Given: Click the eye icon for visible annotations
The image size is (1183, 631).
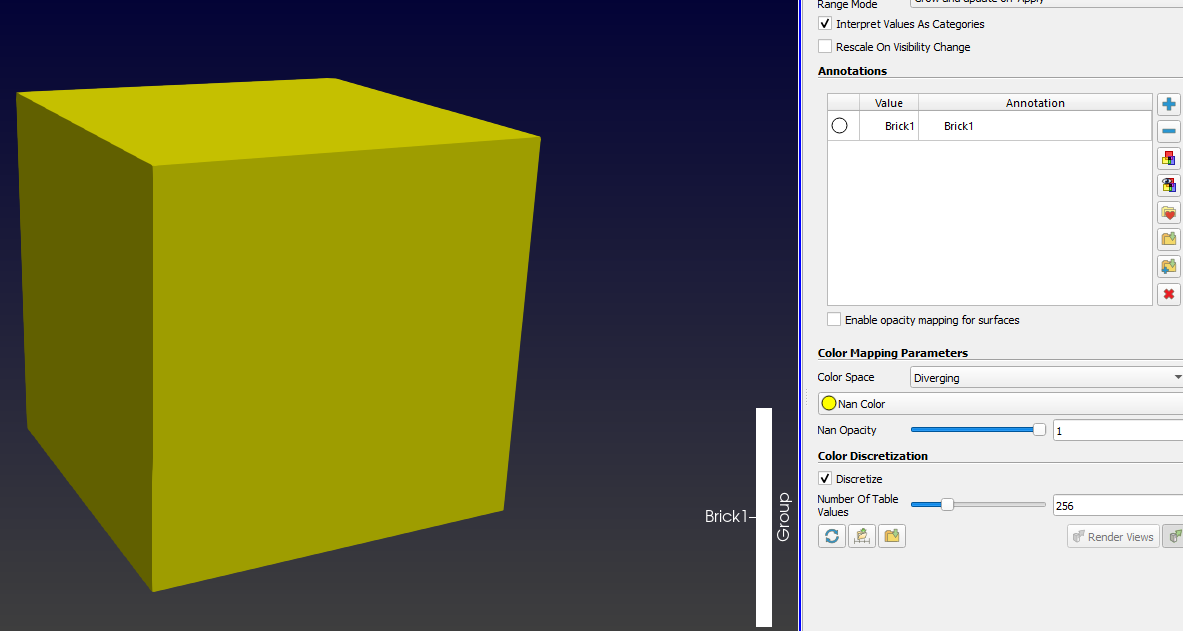Looking at the screenshot, I should tap(1168, 186).
